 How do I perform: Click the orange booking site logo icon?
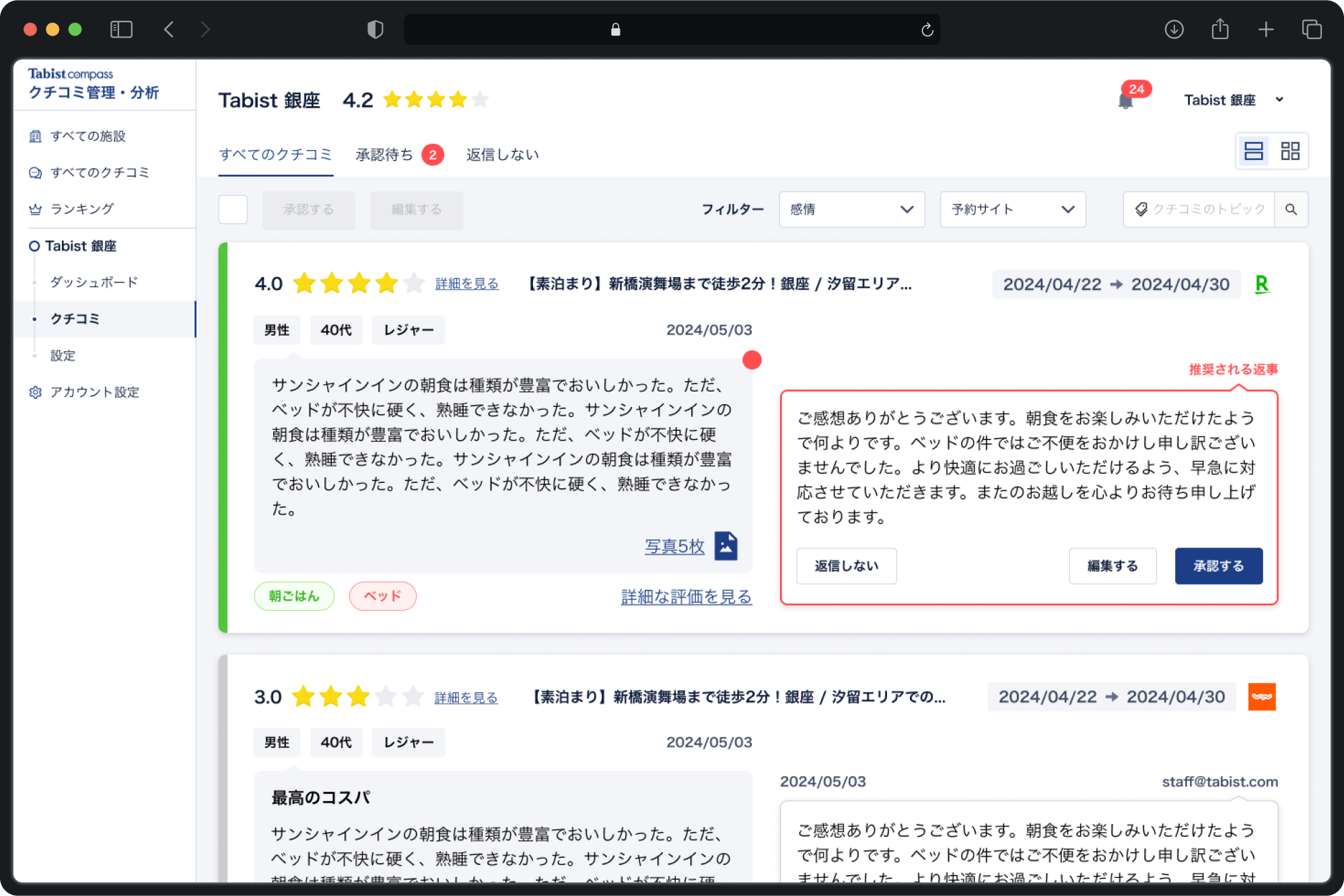pyautogui.click(x=1261, y=697)
